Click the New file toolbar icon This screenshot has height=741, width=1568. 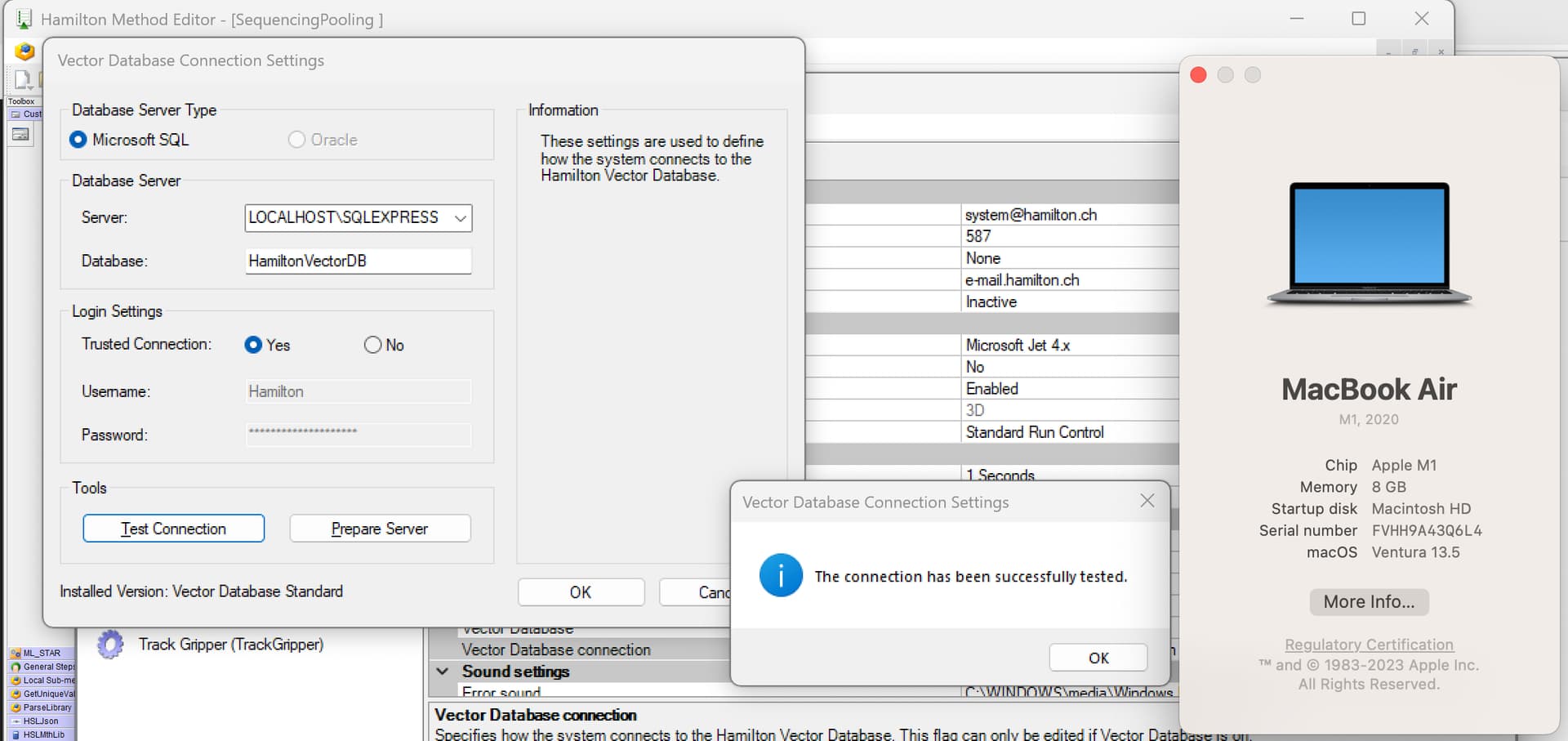[x=21, y=79]
